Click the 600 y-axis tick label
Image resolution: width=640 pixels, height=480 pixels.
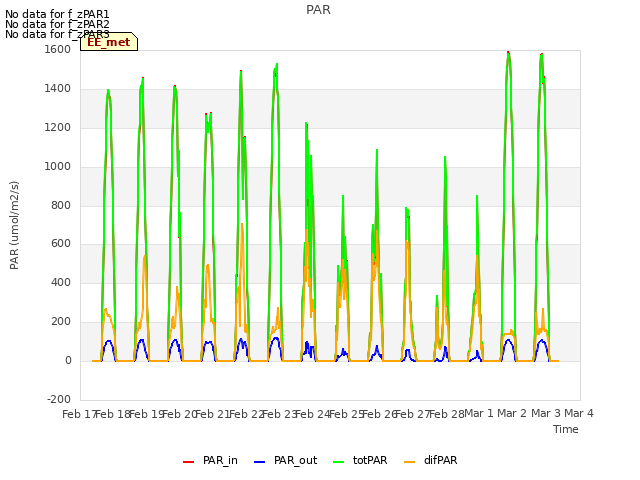pyautogui.click(x=61, y=244)
